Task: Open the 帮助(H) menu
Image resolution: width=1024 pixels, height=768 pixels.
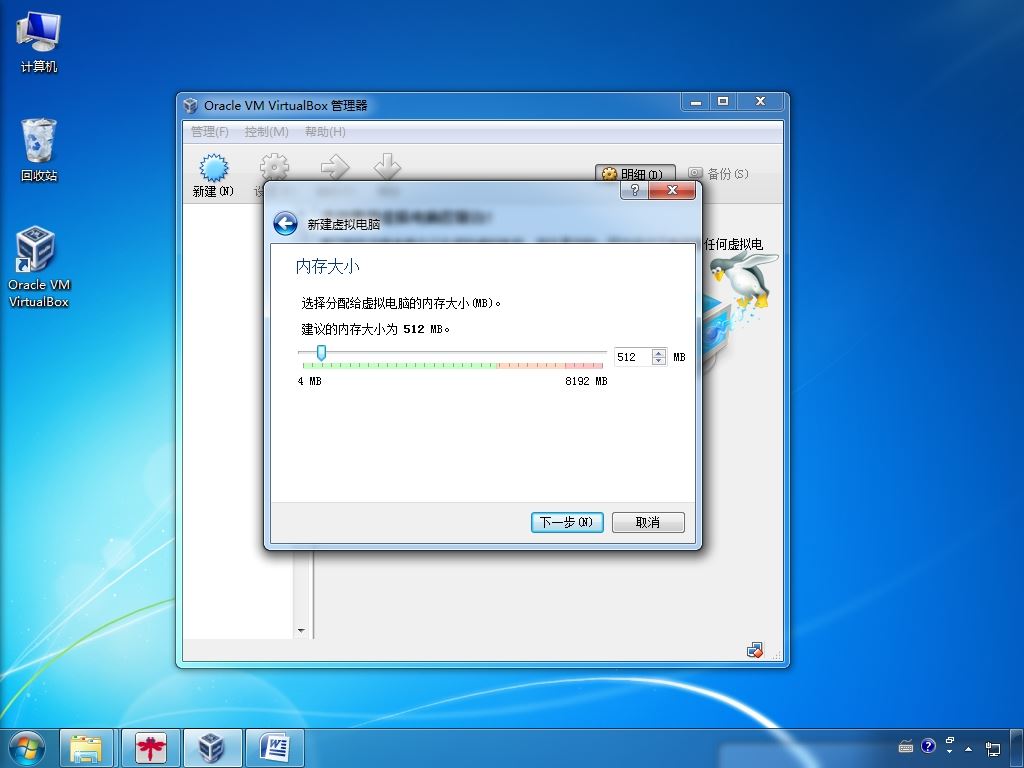Action: point(325,132)
